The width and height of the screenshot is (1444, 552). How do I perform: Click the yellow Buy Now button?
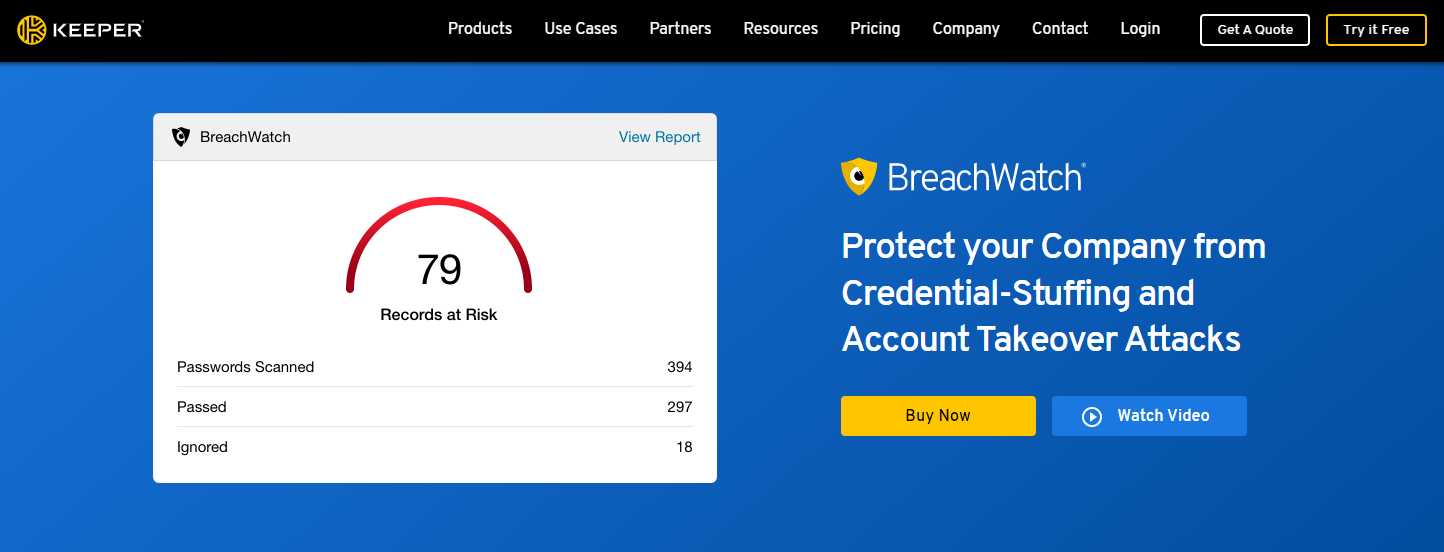coord(938,416)
